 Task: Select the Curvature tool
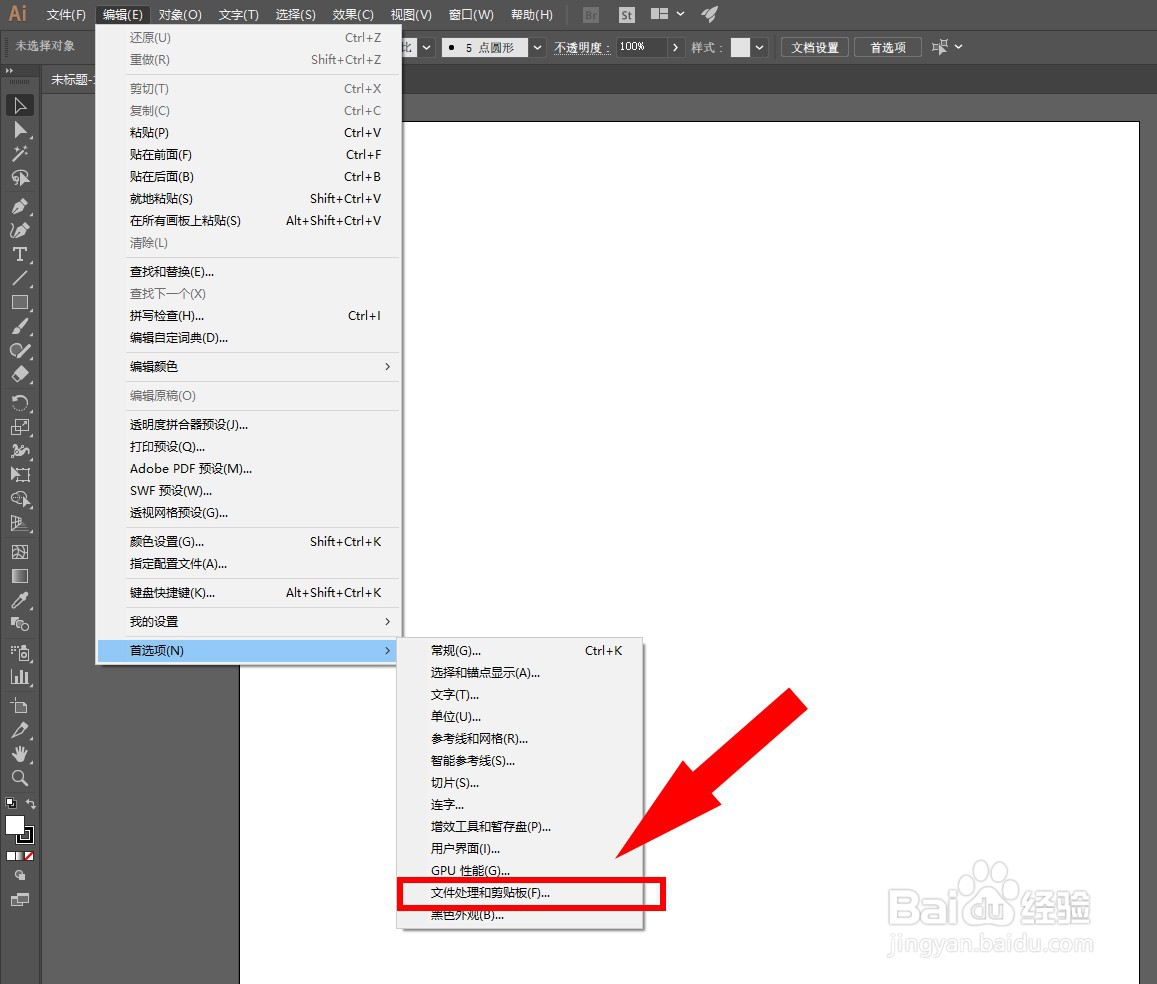pyautogui.click(x=20, y=230)
